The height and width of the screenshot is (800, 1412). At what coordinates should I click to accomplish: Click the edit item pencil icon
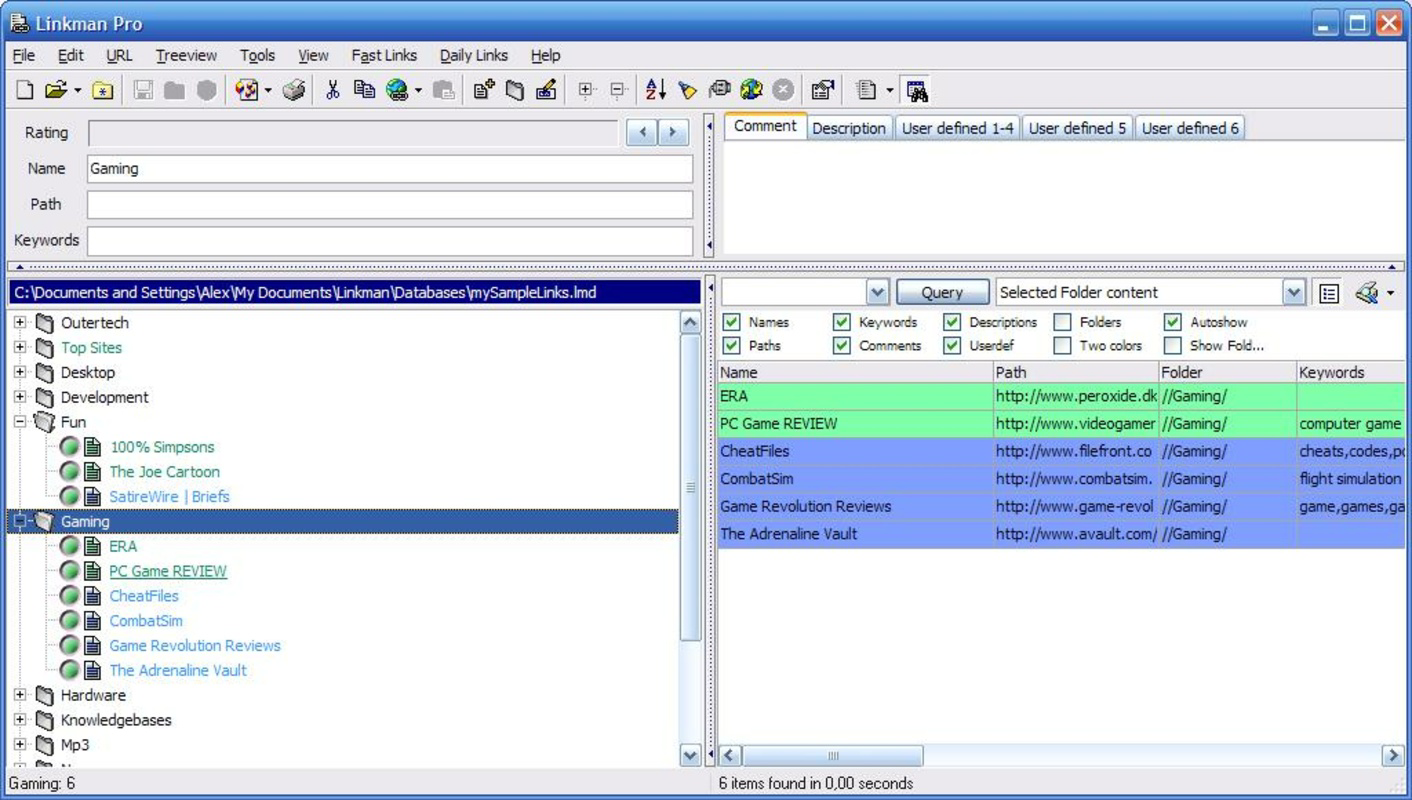546,90
